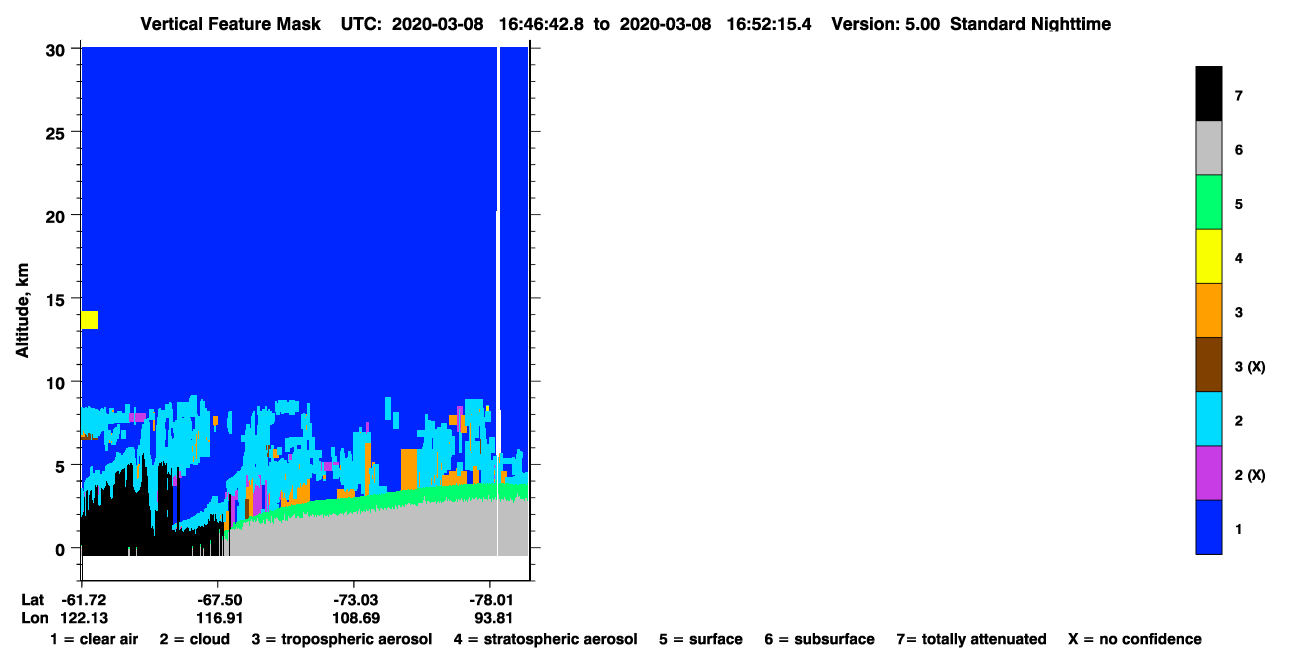Click the end time '16:52:15.4' in title
Viewport: 1300px width, 667px height.
pos(771,24)
